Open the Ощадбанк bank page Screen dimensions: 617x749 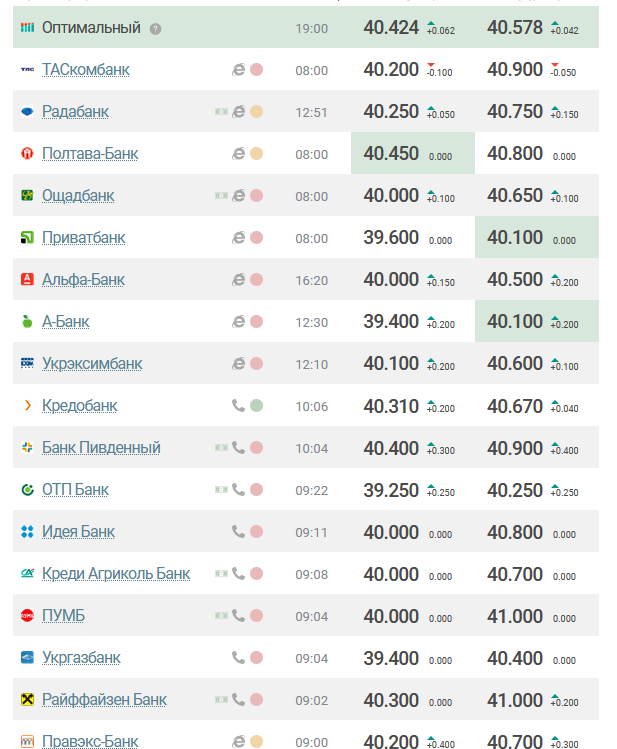(78, 196)
